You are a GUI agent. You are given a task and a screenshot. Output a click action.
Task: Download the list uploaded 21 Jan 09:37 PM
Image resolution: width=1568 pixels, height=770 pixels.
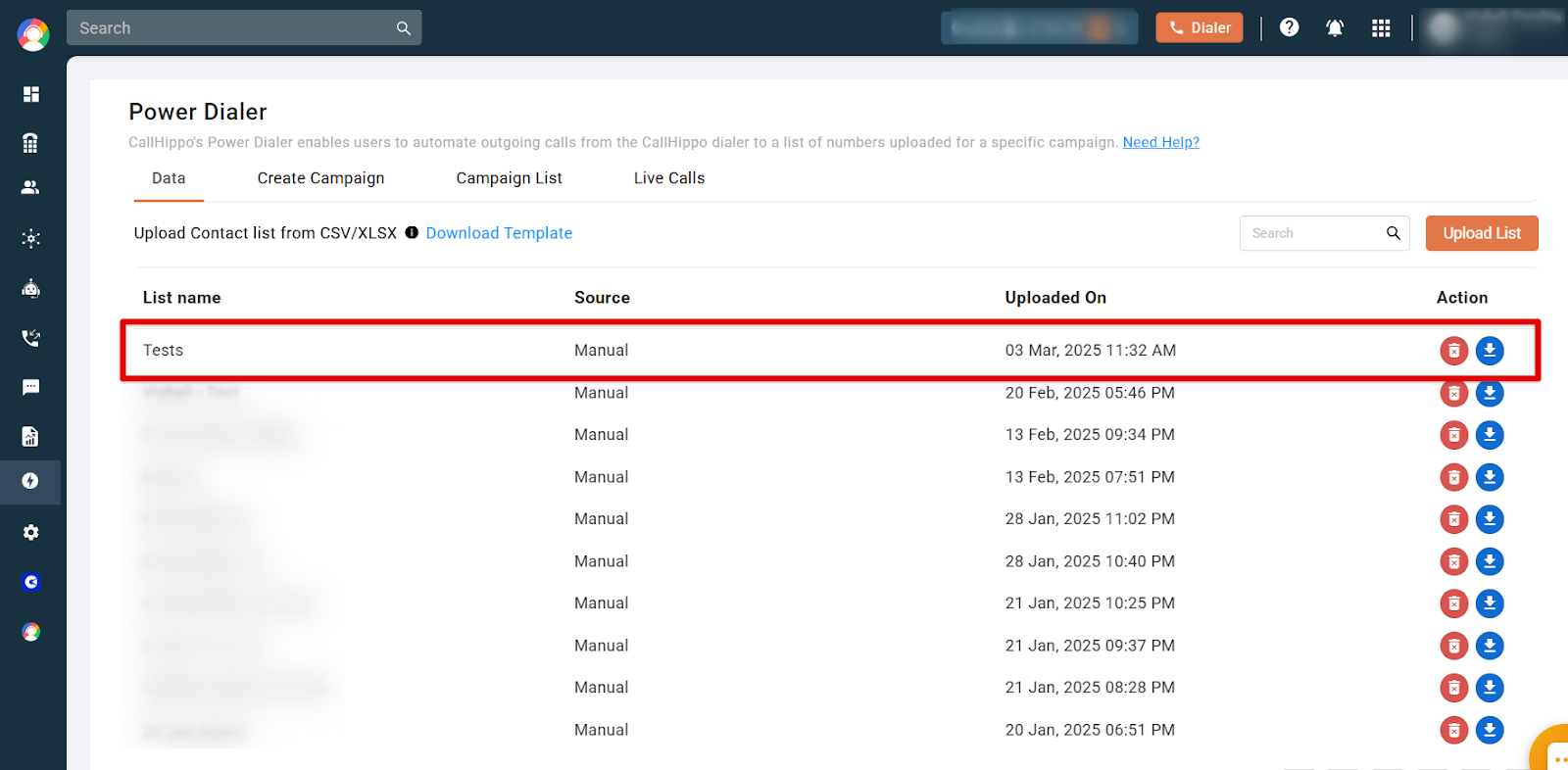[1490, 646]
